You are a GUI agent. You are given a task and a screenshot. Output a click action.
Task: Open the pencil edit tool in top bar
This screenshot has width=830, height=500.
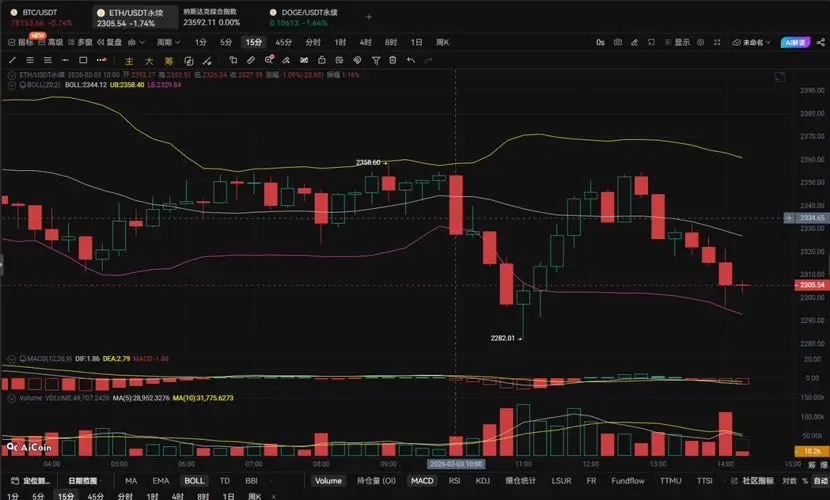(x=634, y=42)
